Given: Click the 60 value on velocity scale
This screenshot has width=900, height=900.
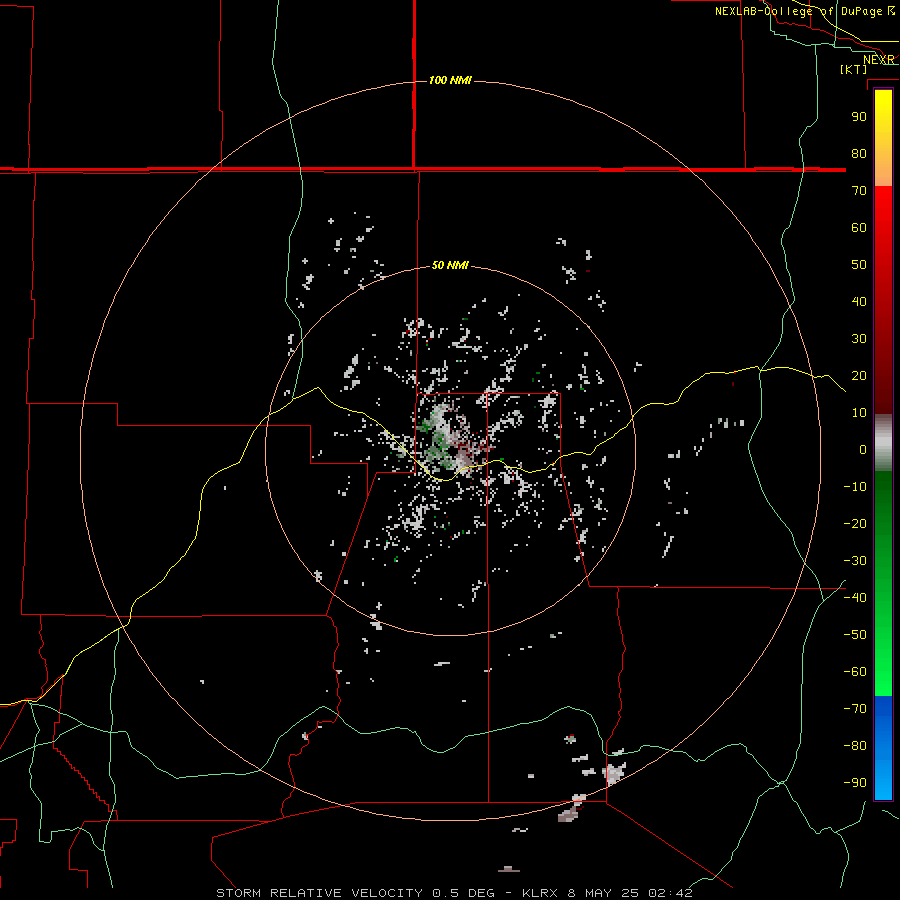Looking at the screenshot, I should coord(859,228).
